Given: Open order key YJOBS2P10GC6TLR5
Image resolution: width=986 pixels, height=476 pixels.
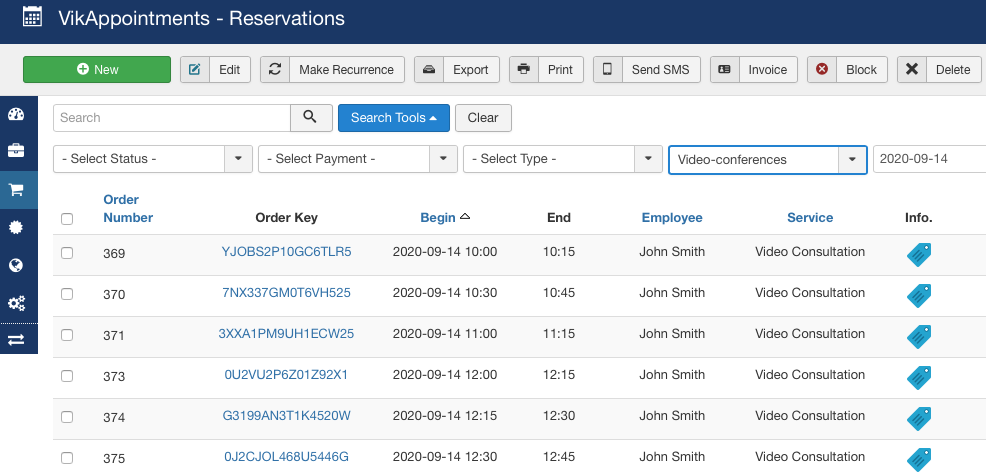Looking at the screenshot, I should point(286,252).
